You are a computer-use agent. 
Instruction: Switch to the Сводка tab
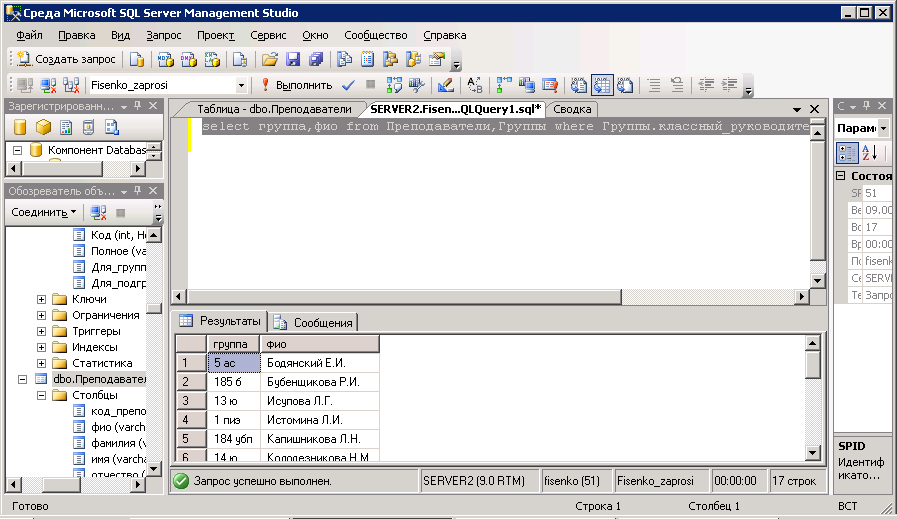(572, 109)
